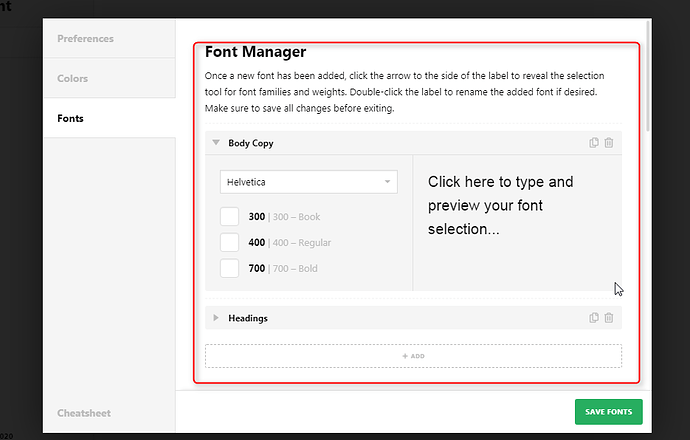The height and width of the screenshot is (440, 690).
Task: Delete the Body Copy font
Action: [609, 143]
